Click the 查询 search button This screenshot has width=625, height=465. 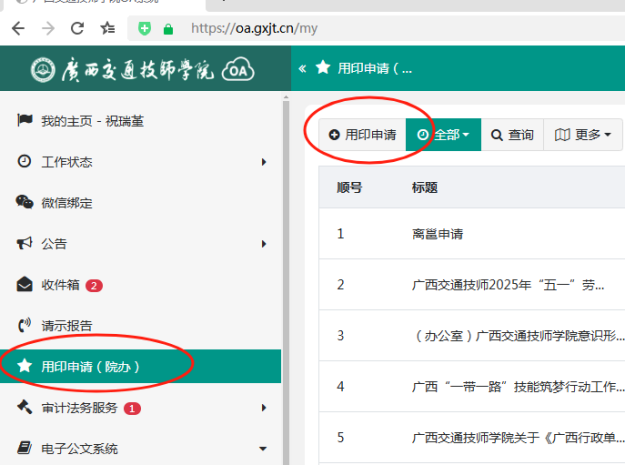512,135
